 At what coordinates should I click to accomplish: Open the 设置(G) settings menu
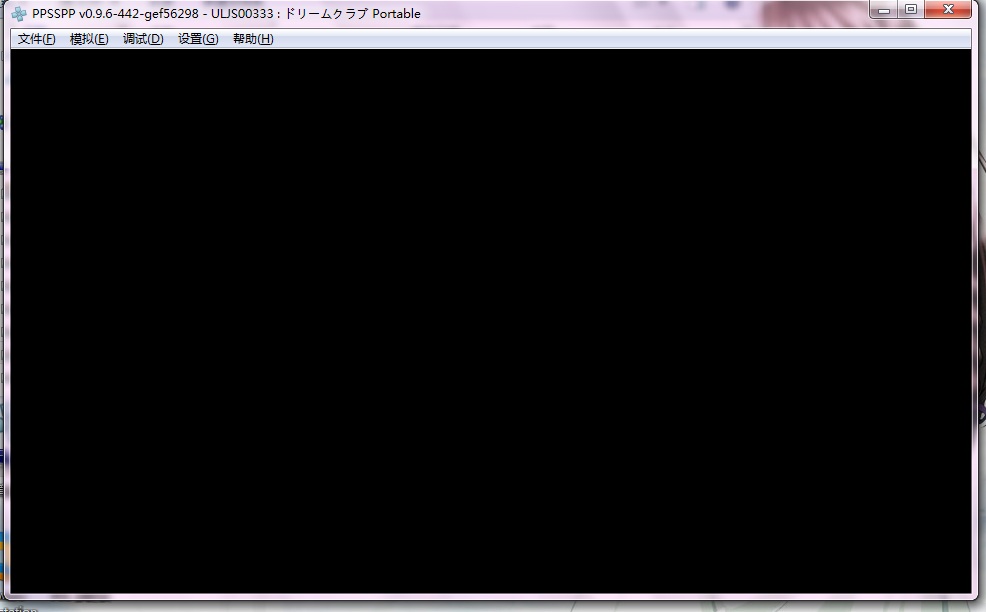tap(198, 39)
